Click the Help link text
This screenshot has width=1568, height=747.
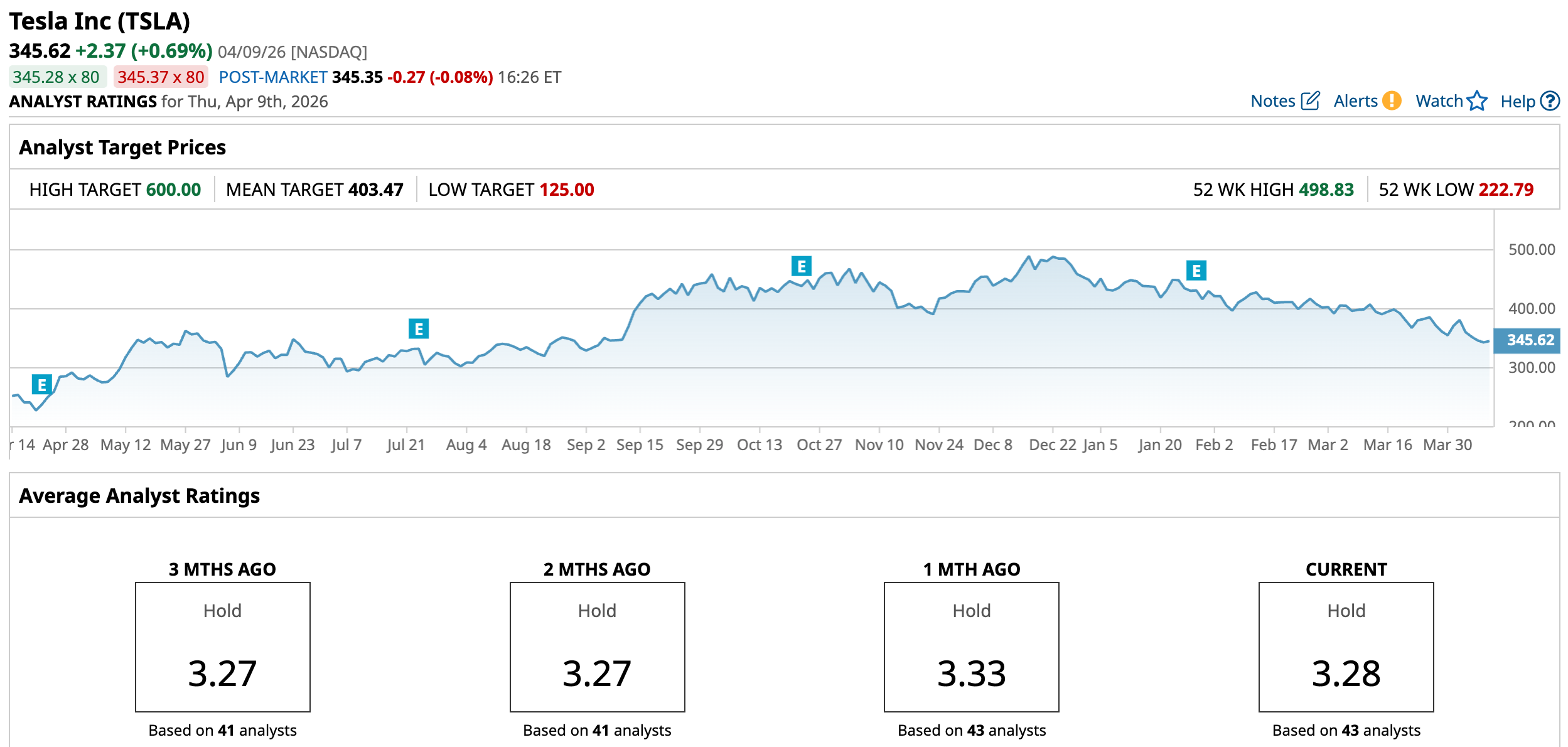pyautogui.click(x=1517, y=102)
